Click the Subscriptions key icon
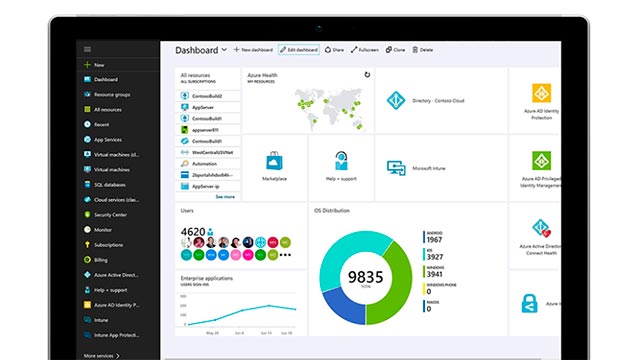The height and width of the screenshot is (360, 640). 87,244
